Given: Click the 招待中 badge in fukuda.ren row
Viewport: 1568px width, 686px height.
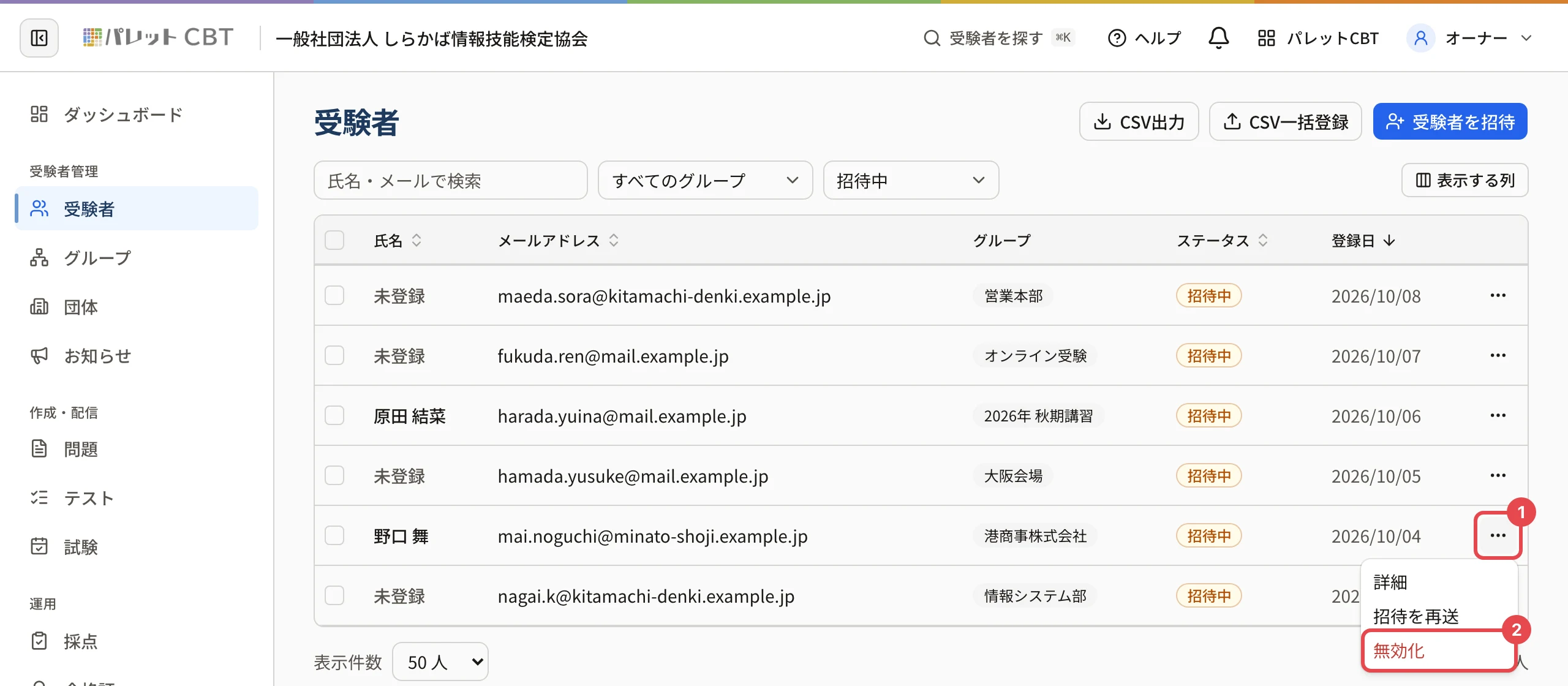Looking at the screenshot, I should [1208, 355].
